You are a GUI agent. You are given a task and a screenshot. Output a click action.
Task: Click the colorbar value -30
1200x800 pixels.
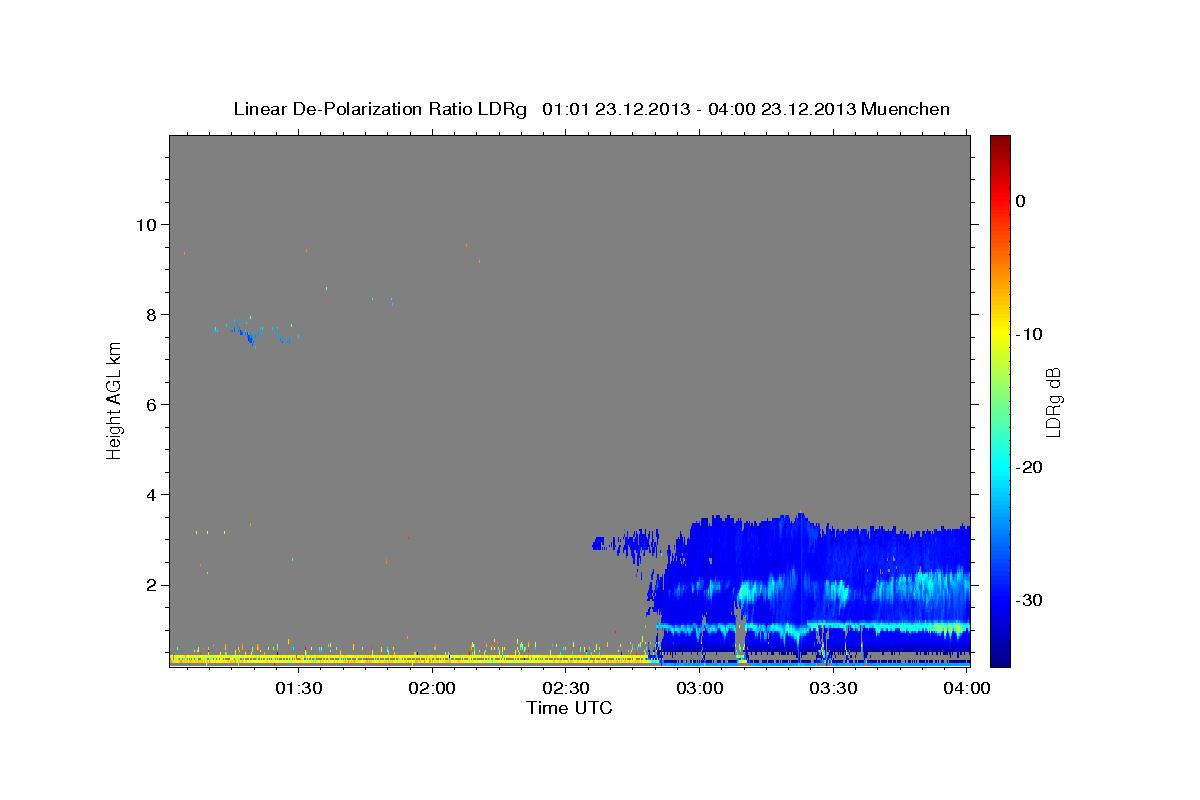[1030, 600]
